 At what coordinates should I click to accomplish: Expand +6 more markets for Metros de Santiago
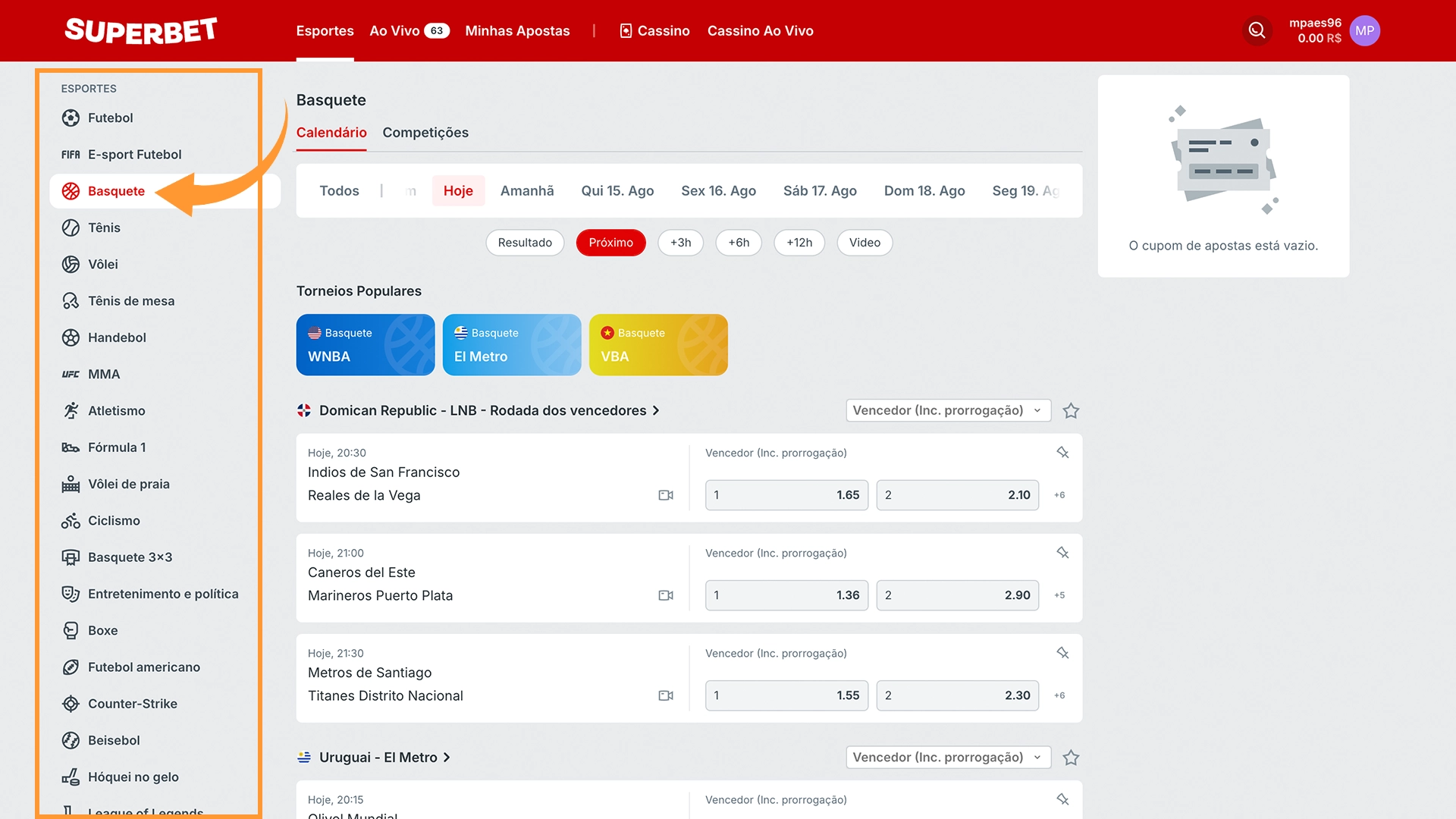[1059, 695]
